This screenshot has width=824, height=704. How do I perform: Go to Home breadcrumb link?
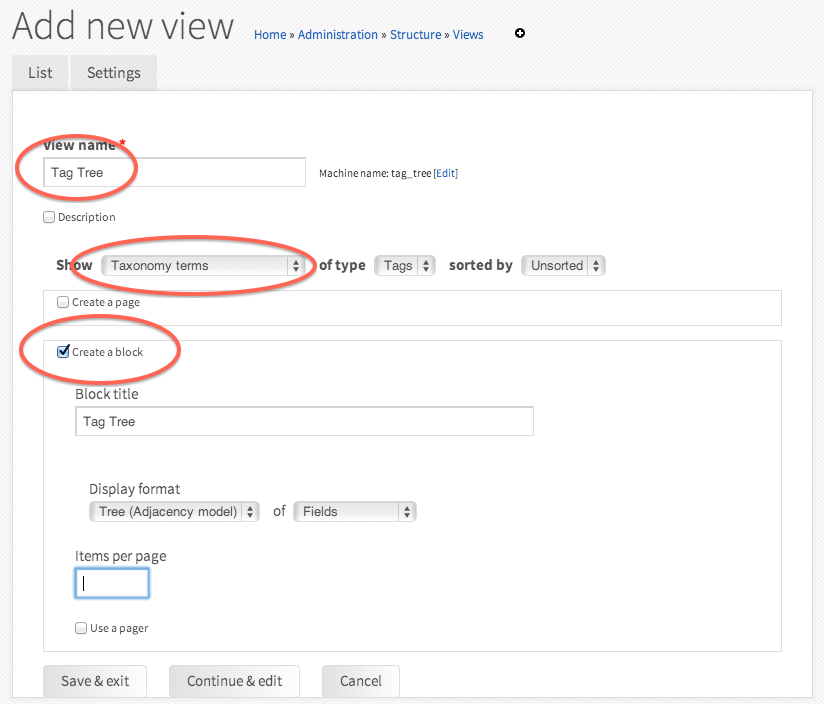(270, 35)
